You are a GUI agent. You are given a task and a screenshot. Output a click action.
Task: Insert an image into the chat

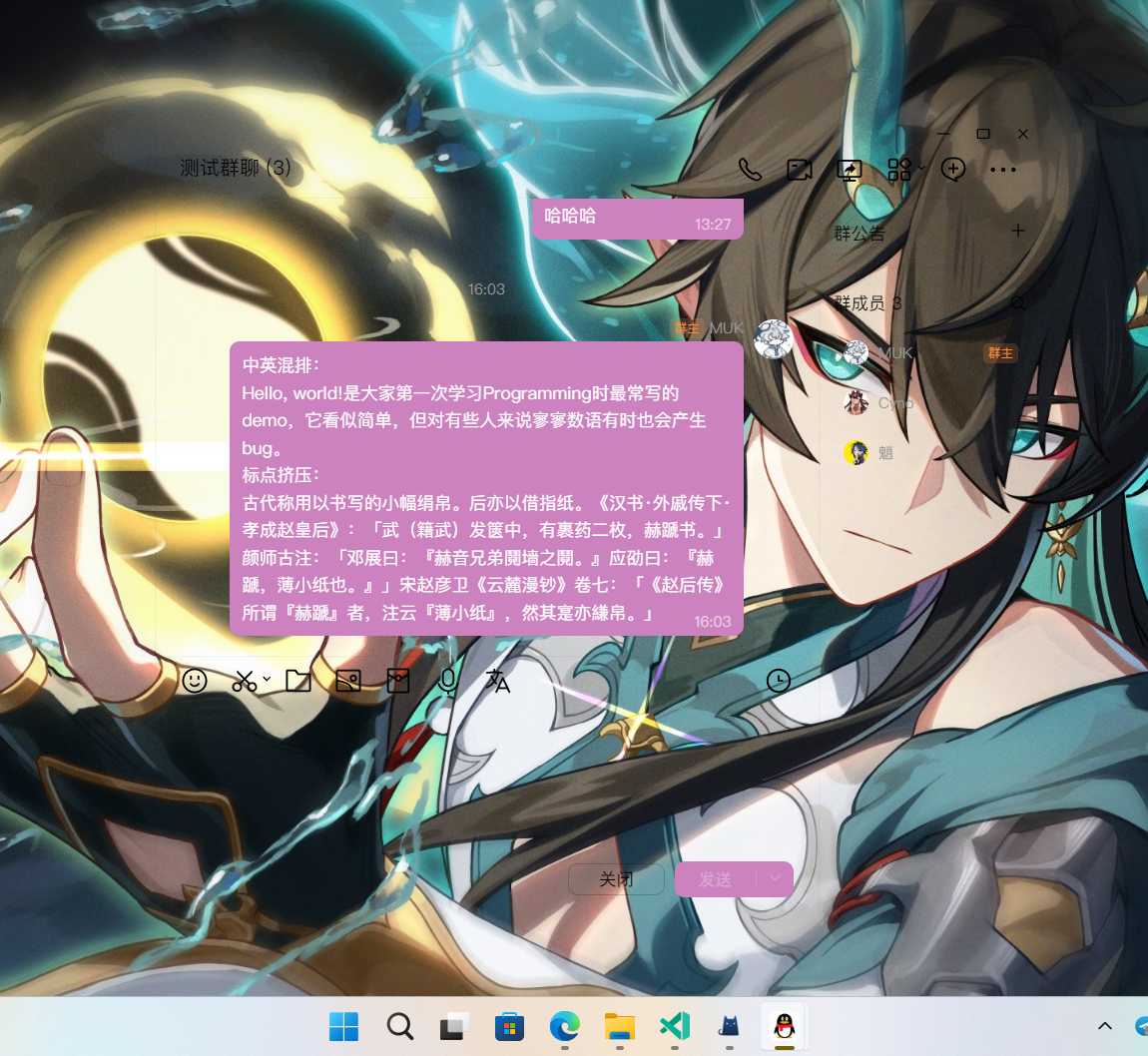347,681
